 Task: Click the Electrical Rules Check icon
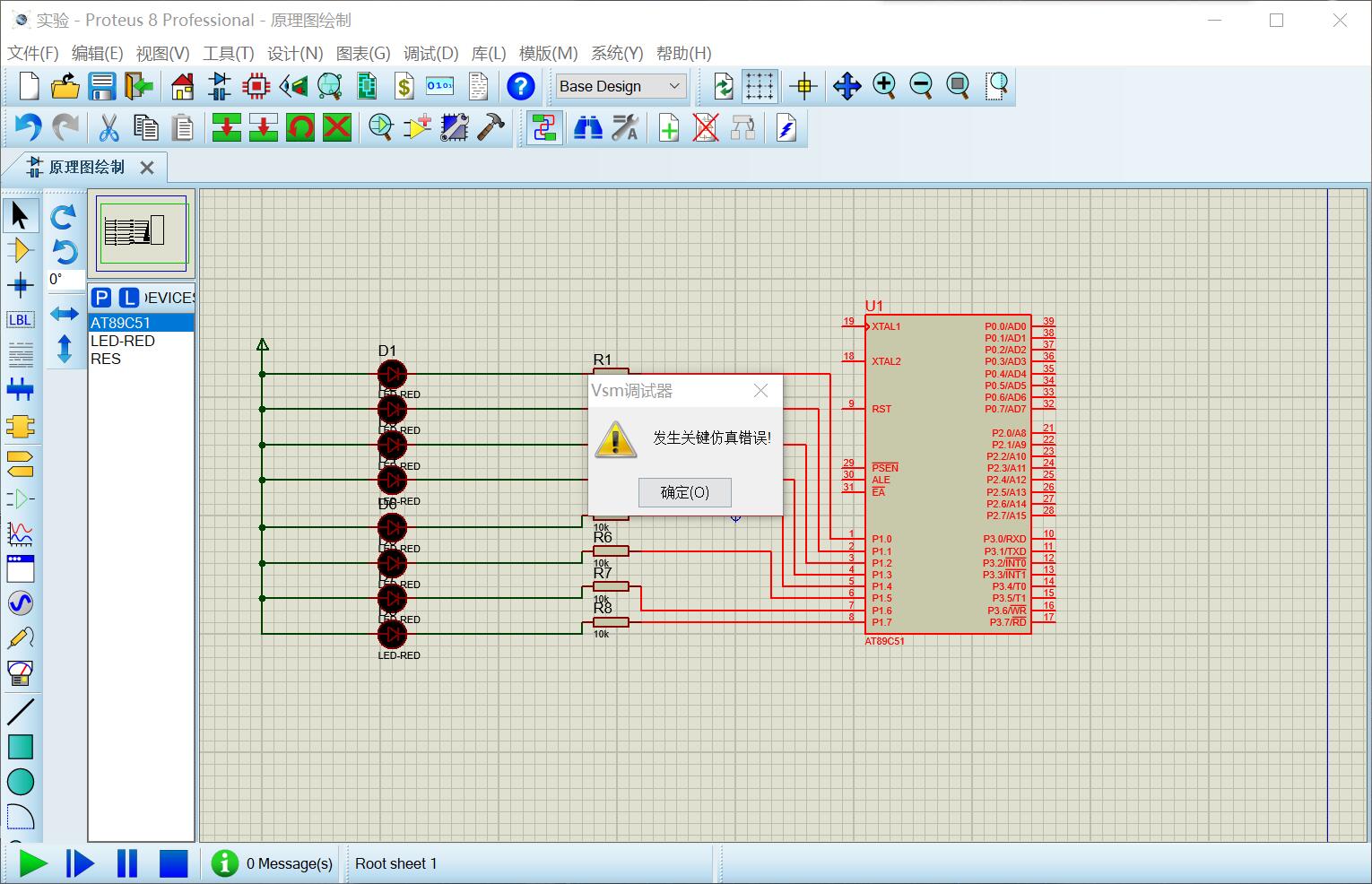pyautogui.click(x=786, y=128)
